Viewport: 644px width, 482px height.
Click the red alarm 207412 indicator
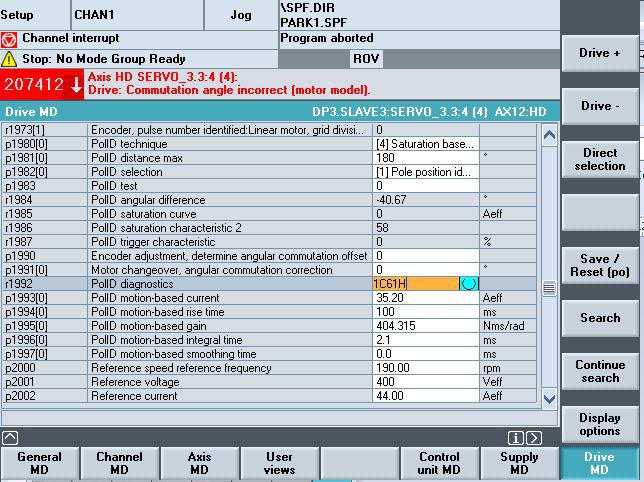coord(42,85)
